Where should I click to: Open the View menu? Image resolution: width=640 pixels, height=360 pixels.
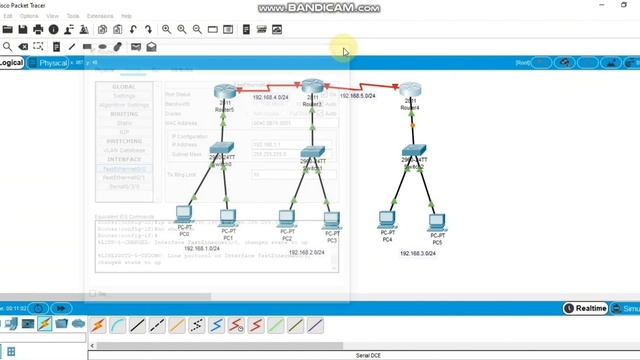52,16
